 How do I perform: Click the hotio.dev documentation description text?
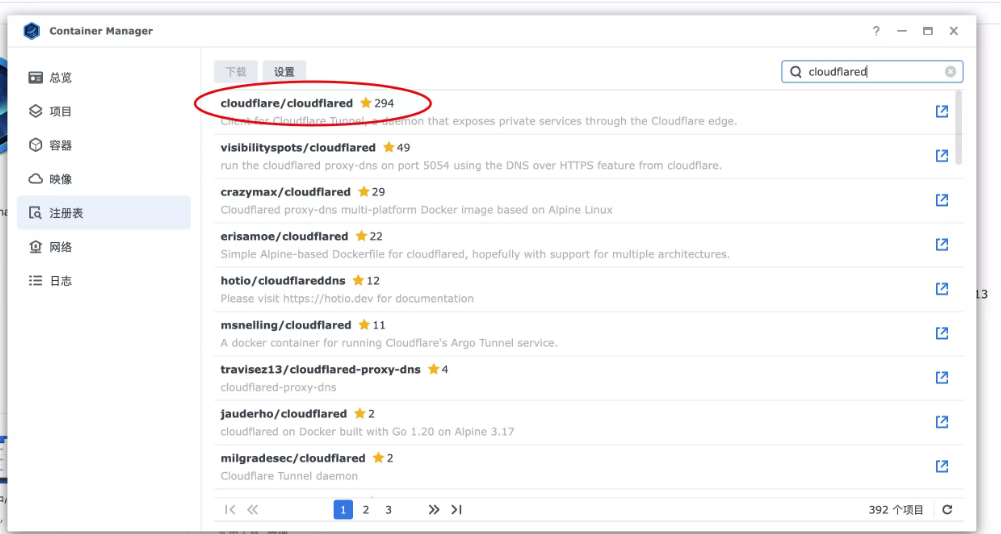[347, 298]
